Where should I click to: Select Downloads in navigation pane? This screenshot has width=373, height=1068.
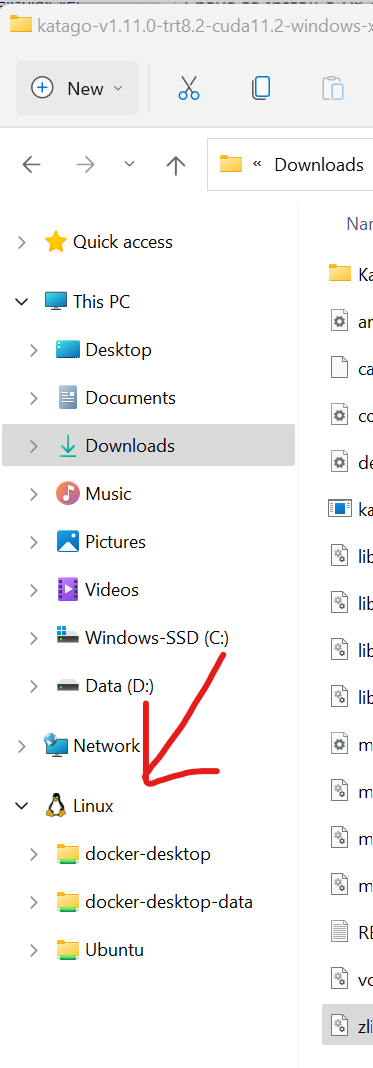tap(148, 445)
